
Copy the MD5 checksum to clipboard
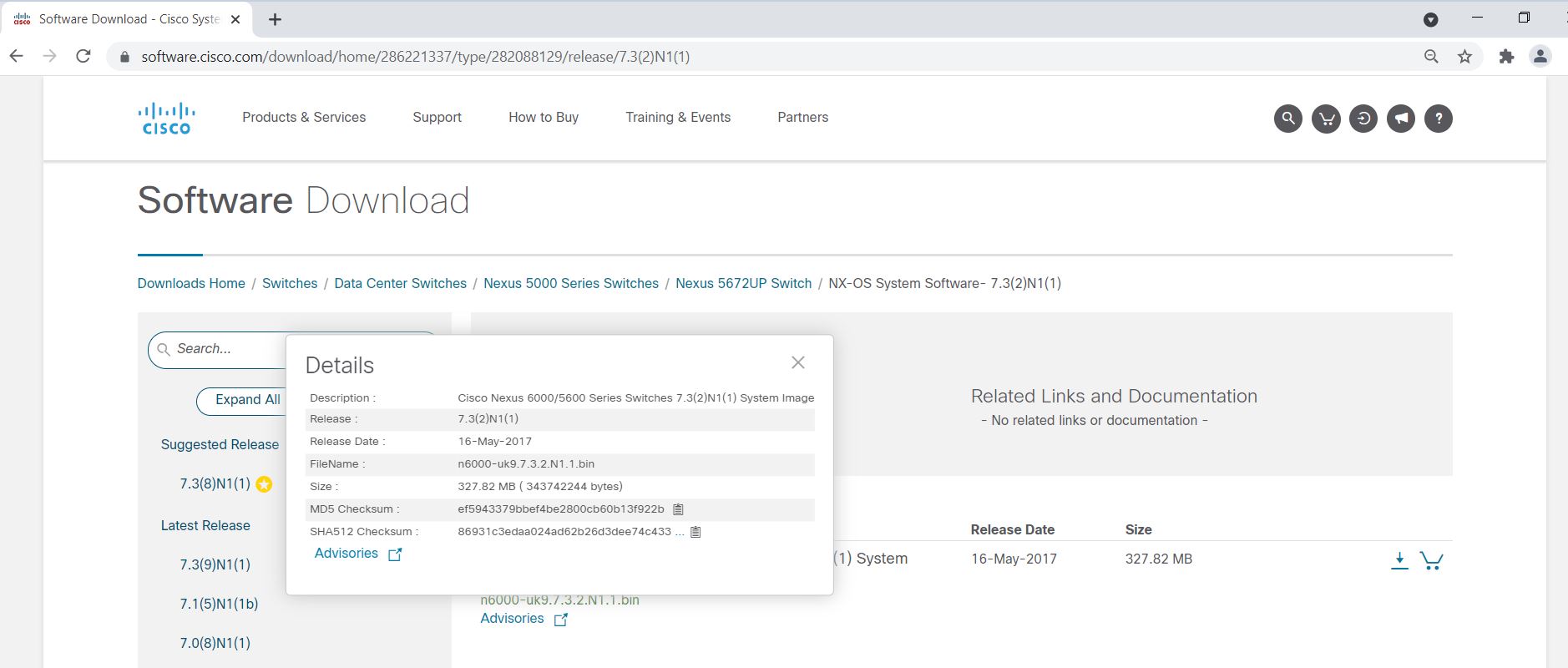pyautogui.click(x=678, y=509)
